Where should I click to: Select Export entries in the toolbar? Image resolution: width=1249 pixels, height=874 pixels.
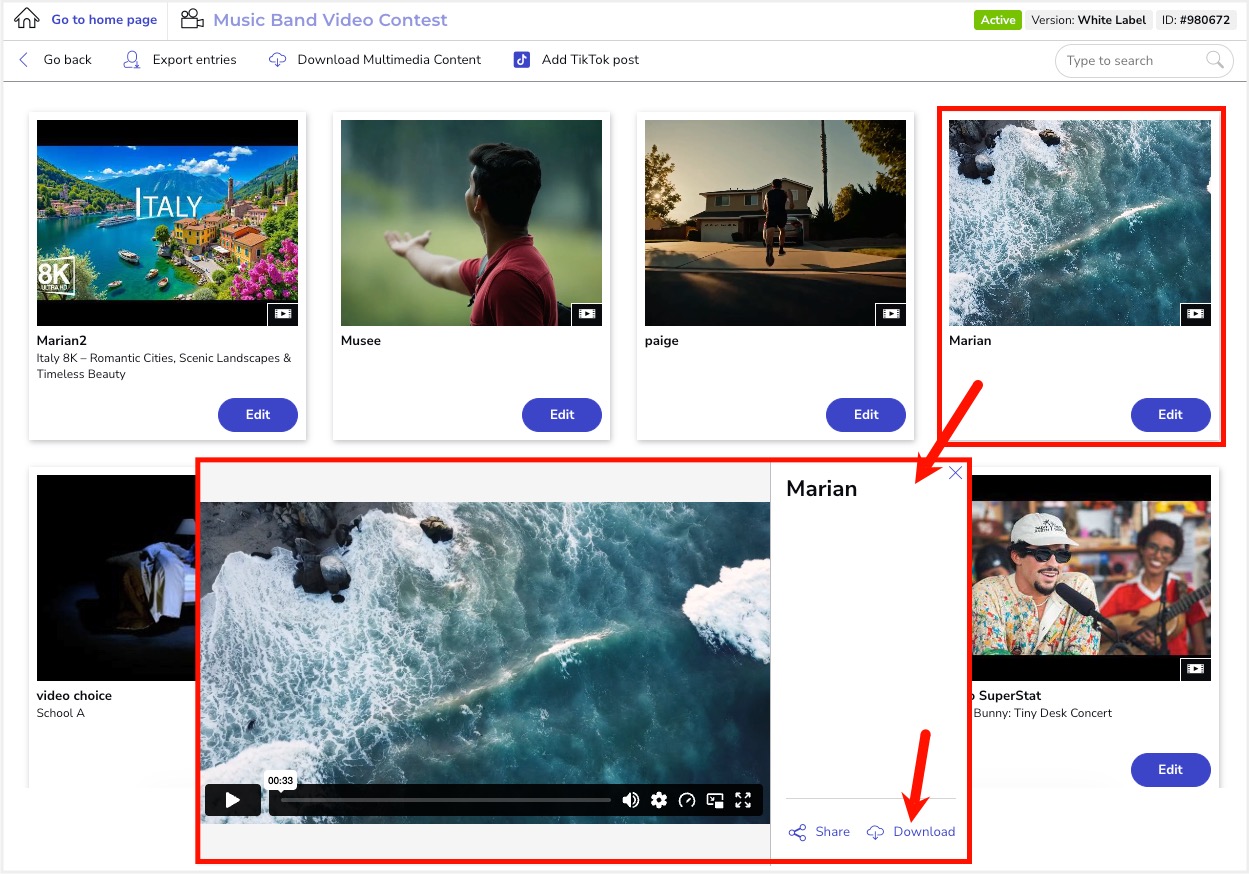[x=194, y=60]
